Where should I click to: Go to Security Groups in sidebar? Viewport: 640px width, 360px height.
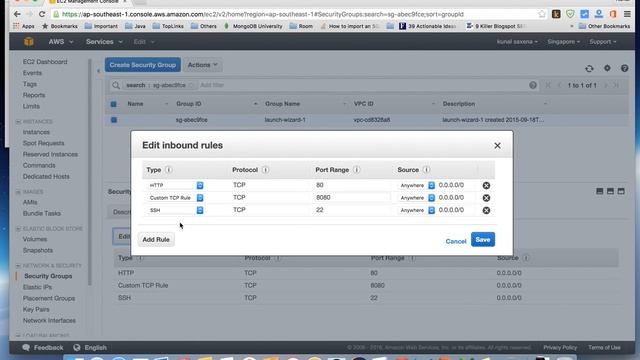pos(48,276)
